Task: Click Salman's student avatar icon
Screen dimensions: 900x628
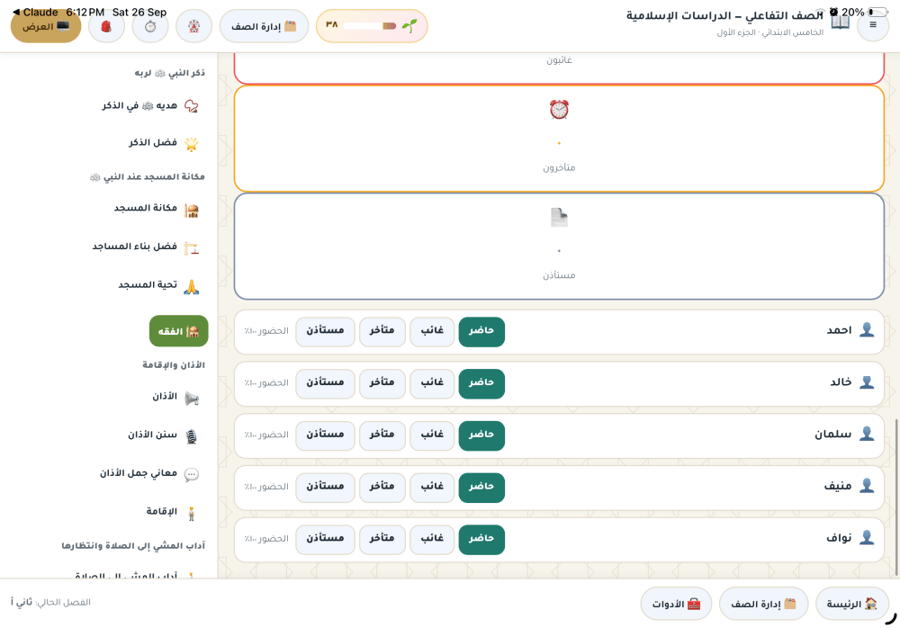Action: tap(867, 434)
